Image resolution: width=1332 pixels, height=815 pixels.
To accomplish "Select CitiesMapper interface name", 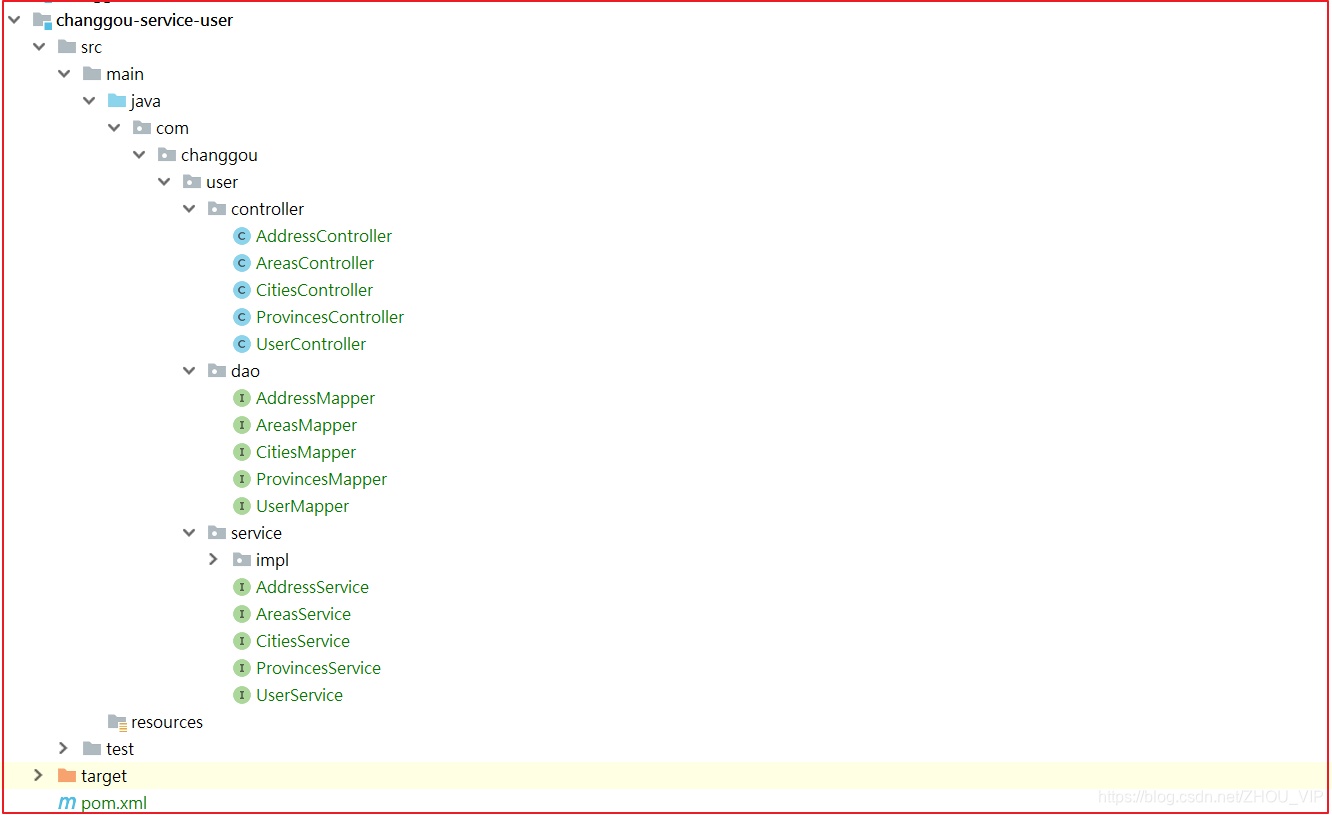I will click(306, 452).
